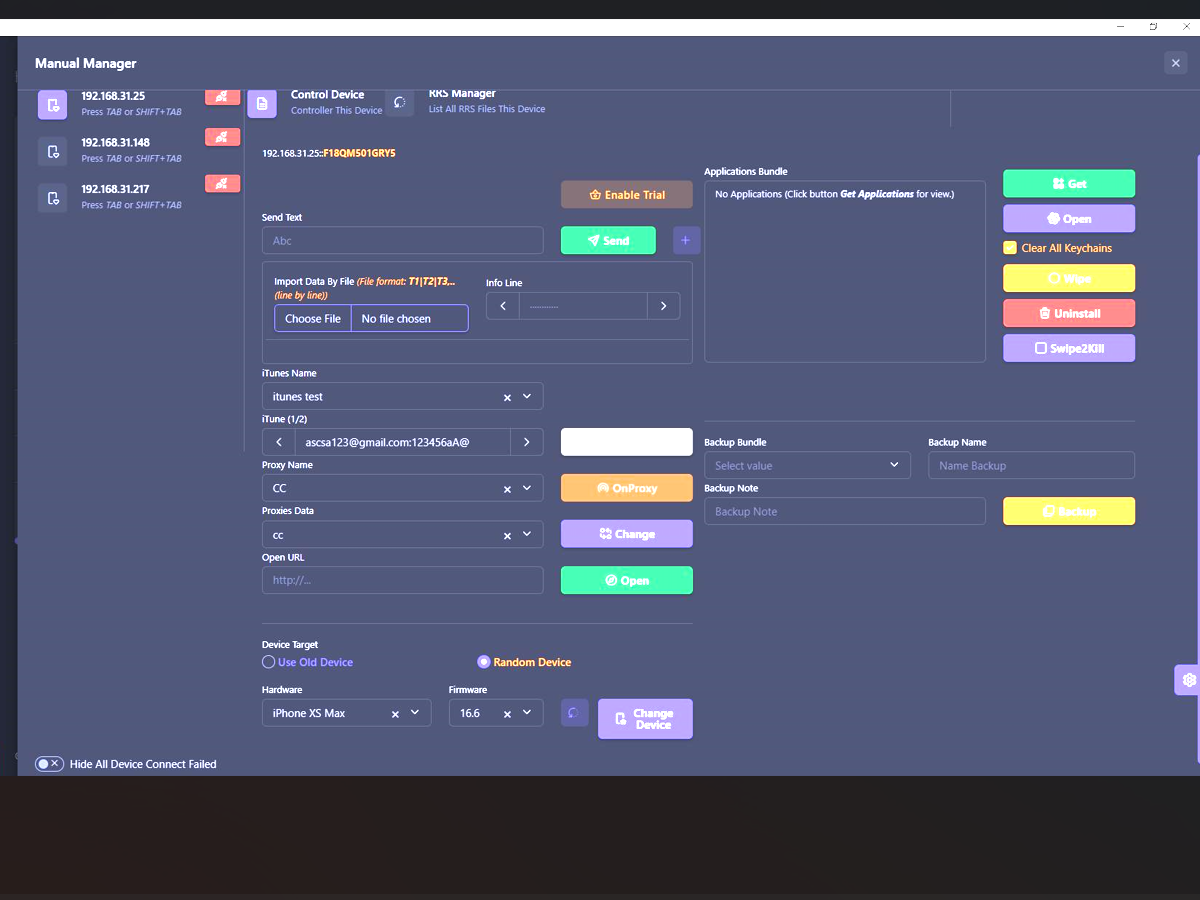Expand the Proxy Name dropdown
The height and width of the screenshot is (900, 1200).
coord(527,488)
